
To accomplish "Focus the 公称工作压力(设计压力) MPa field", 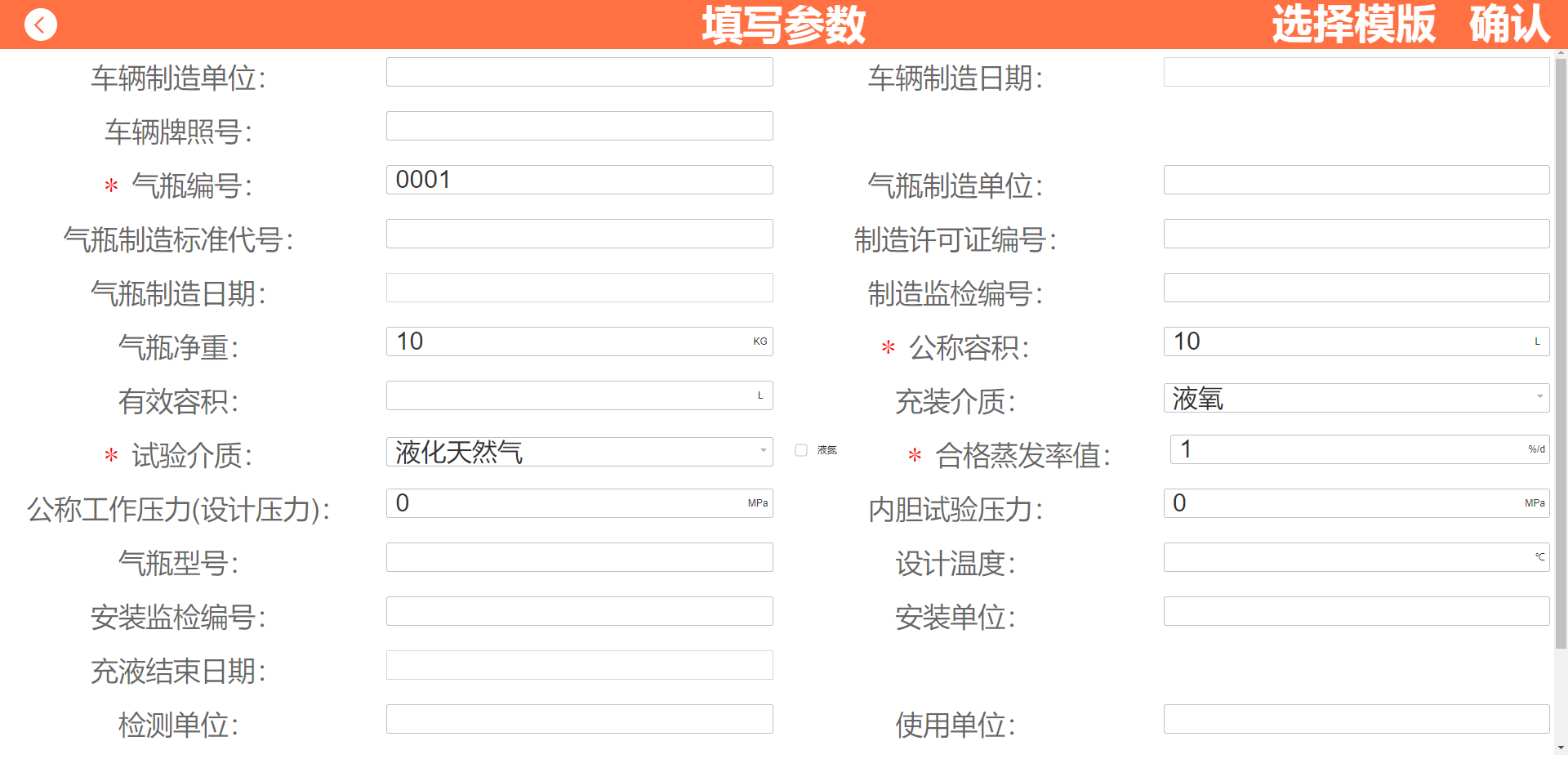I will click(580, 503).
